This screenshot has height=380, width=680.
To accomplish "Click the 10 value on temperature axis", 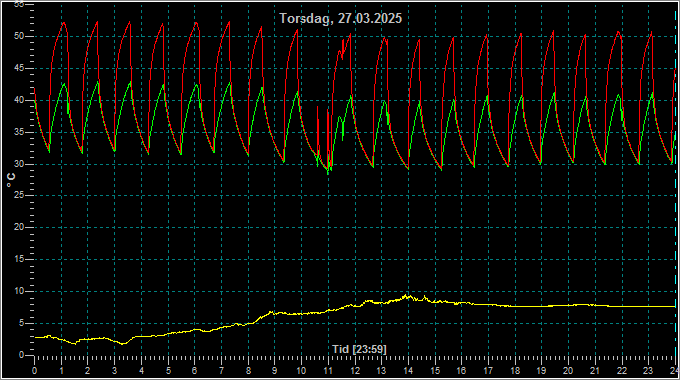I will point(19,291).
